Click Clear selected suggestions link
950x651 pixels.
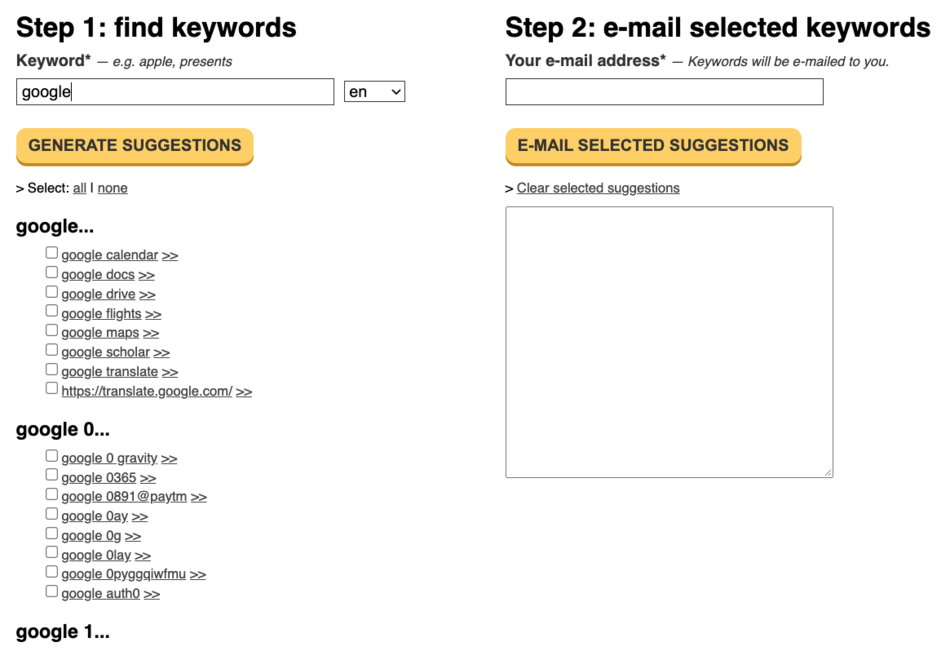click(598, 188)
